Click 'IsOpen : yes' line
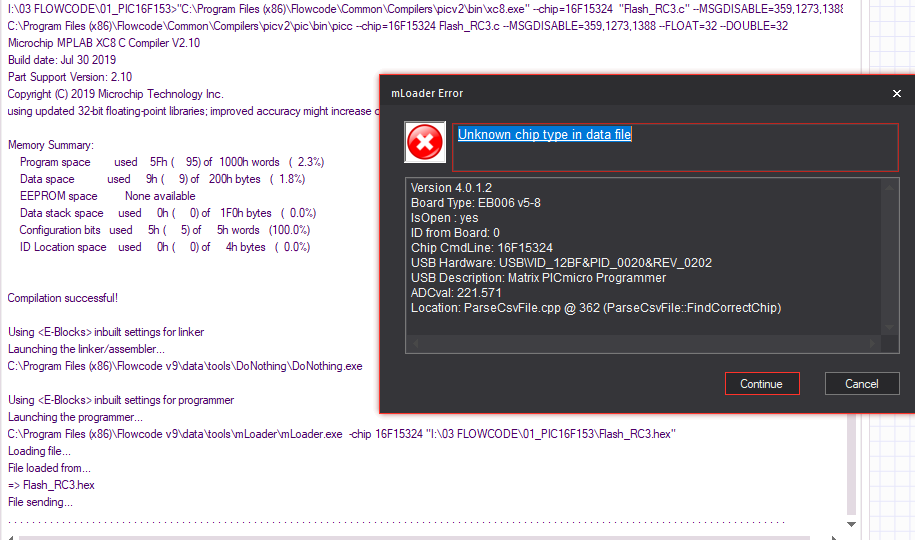The width and height of the screenshot is (915, 540). click(444, 218)
